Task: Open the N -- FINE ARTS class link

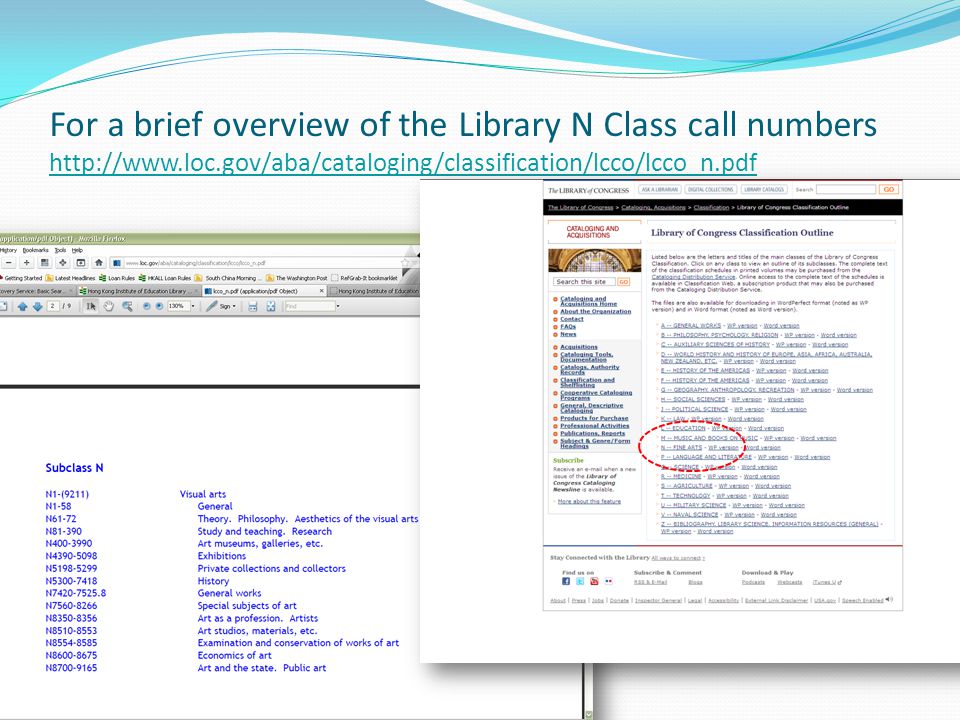Action: (681, 448)
